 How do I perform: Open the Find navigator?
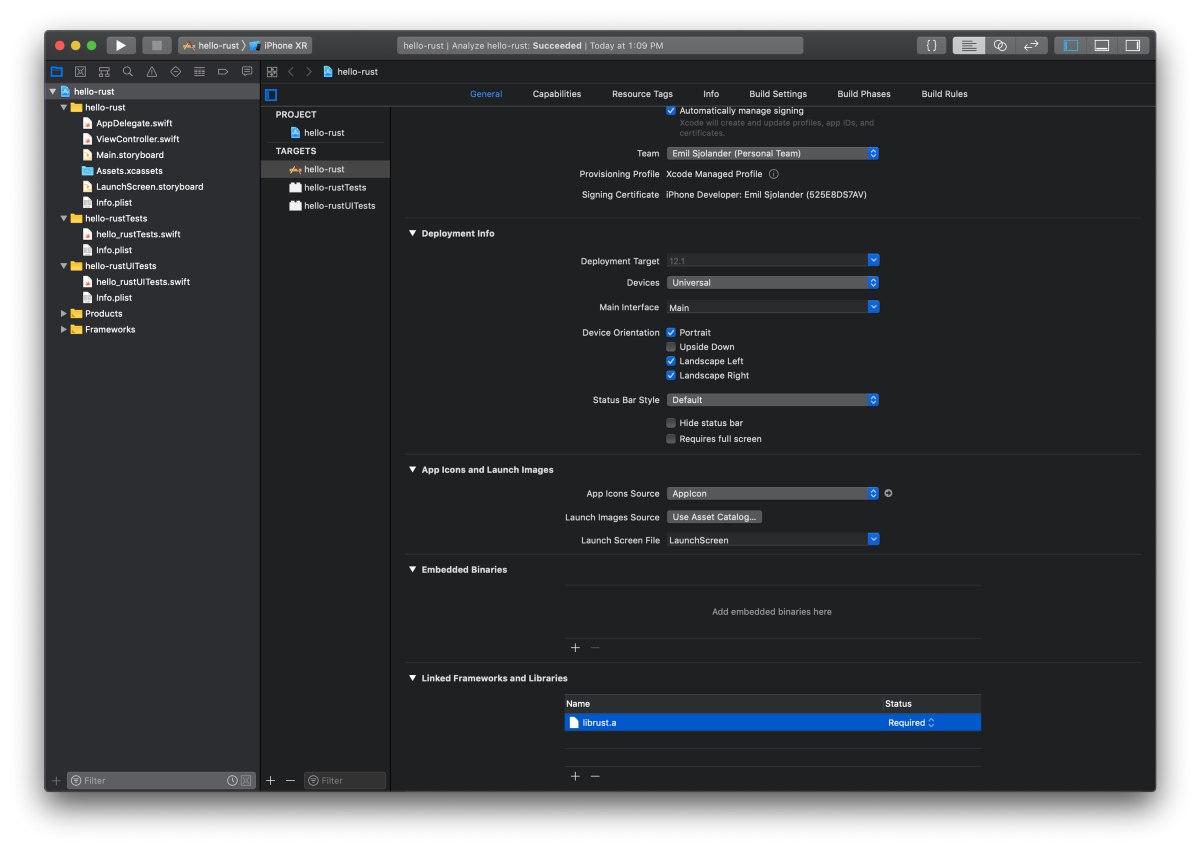click(x=128, y=72)
